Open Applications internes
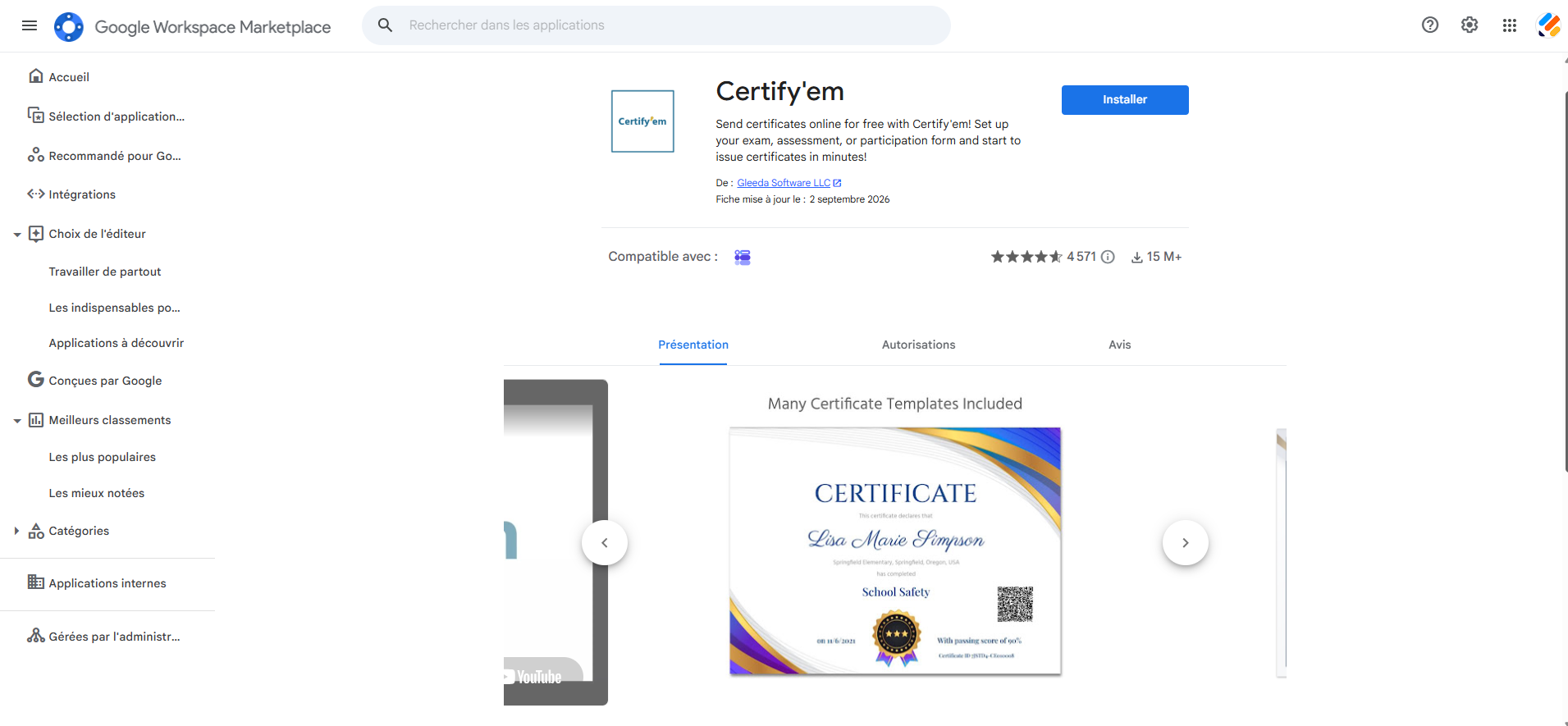The width and height of the screenshot is (1568, 726). point(107,583)
